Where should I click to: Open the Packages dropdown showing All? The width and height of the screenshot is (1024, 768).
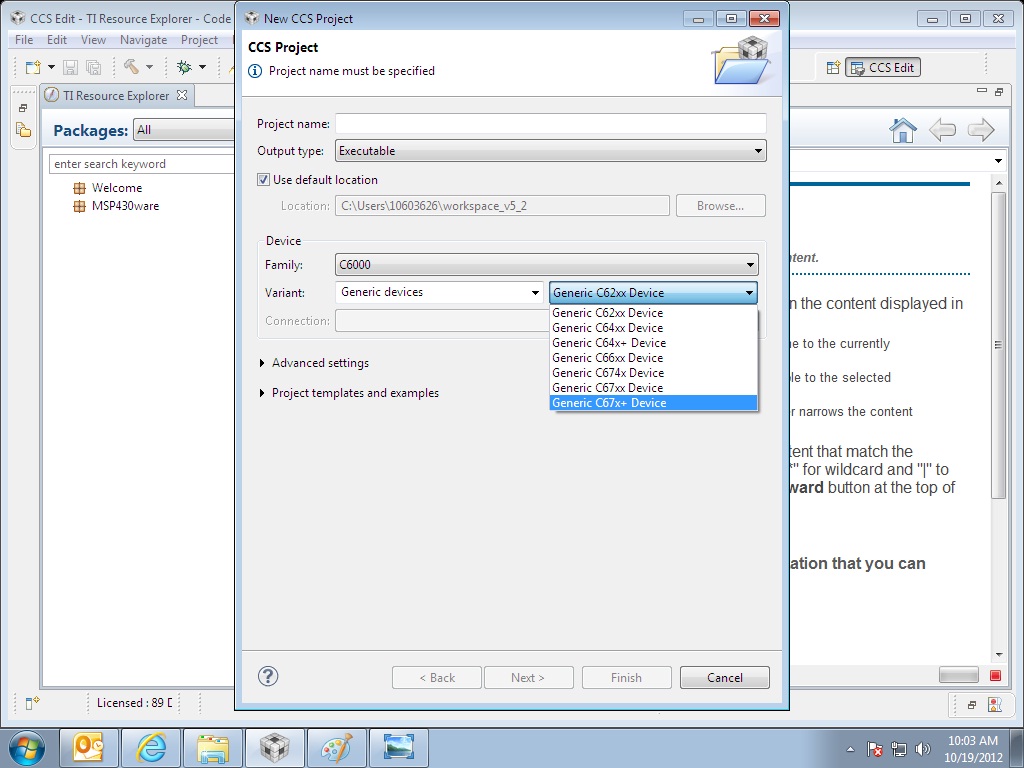[x=184, y=130]
